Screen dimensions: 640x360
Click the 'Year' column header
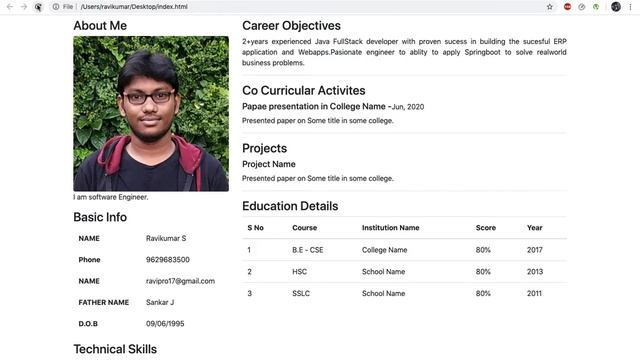click(535, 228)
